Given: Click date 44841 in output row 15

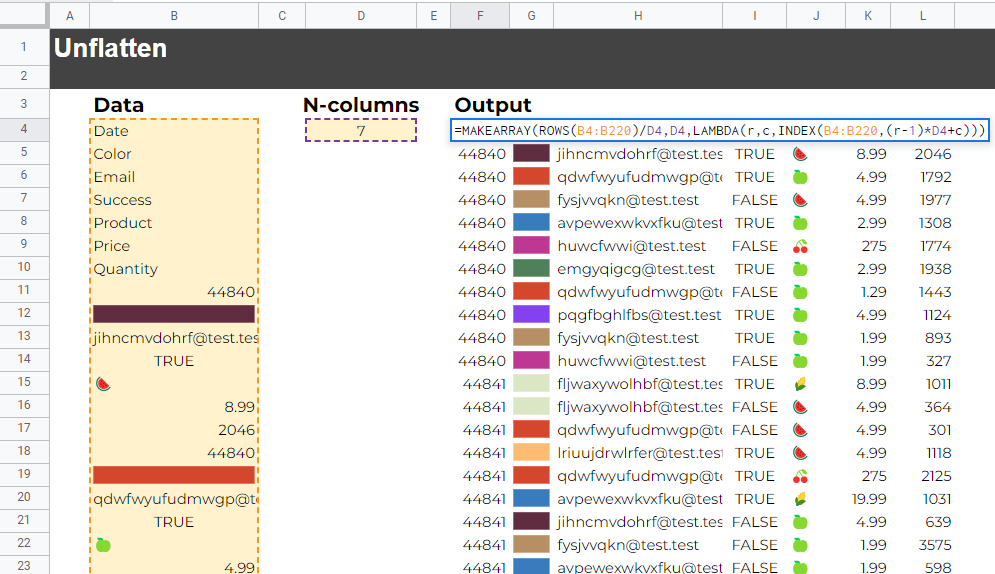Looking at the screenshot, I should (x=484, y=384).
